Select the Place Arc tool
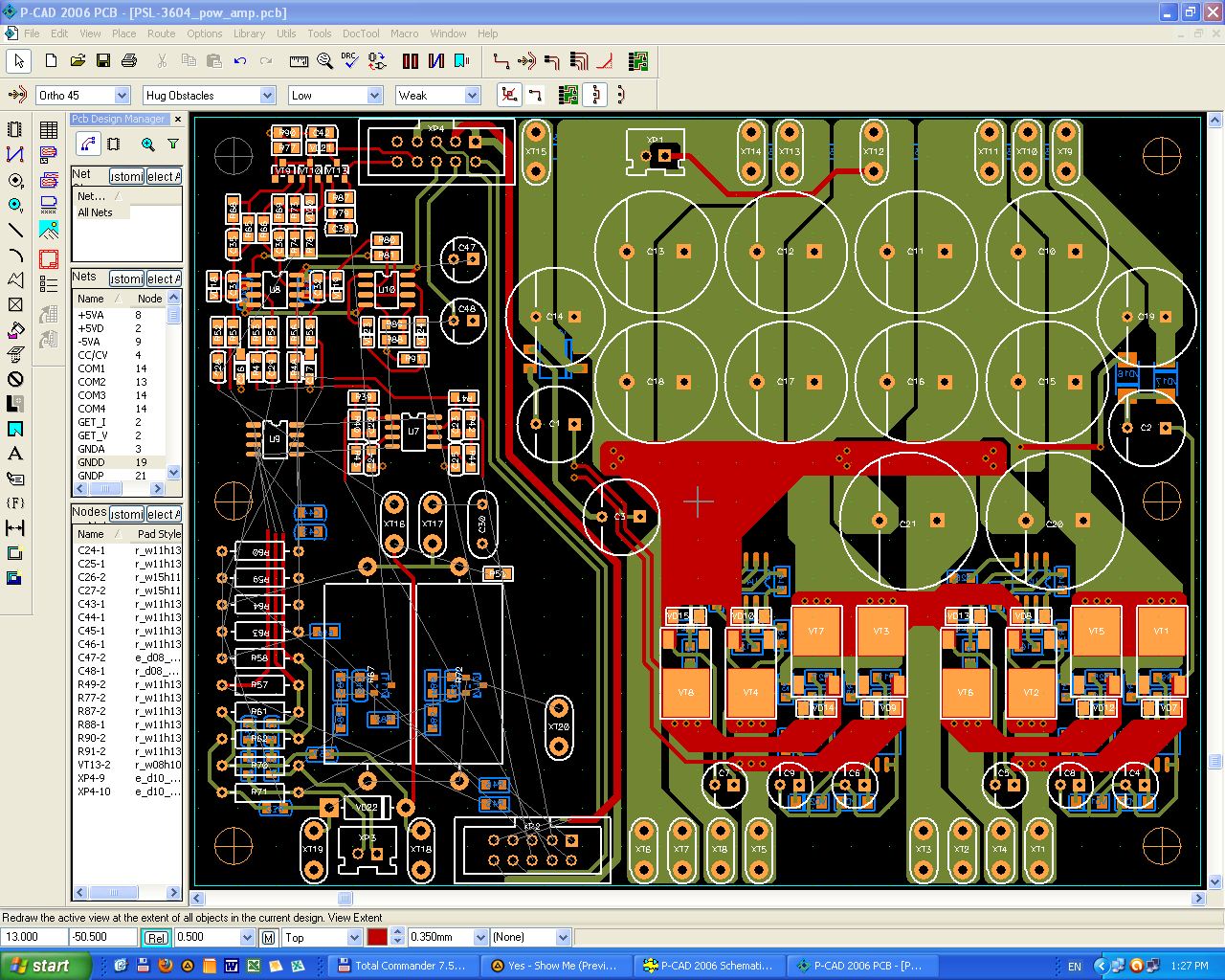 tap(15, 255)
